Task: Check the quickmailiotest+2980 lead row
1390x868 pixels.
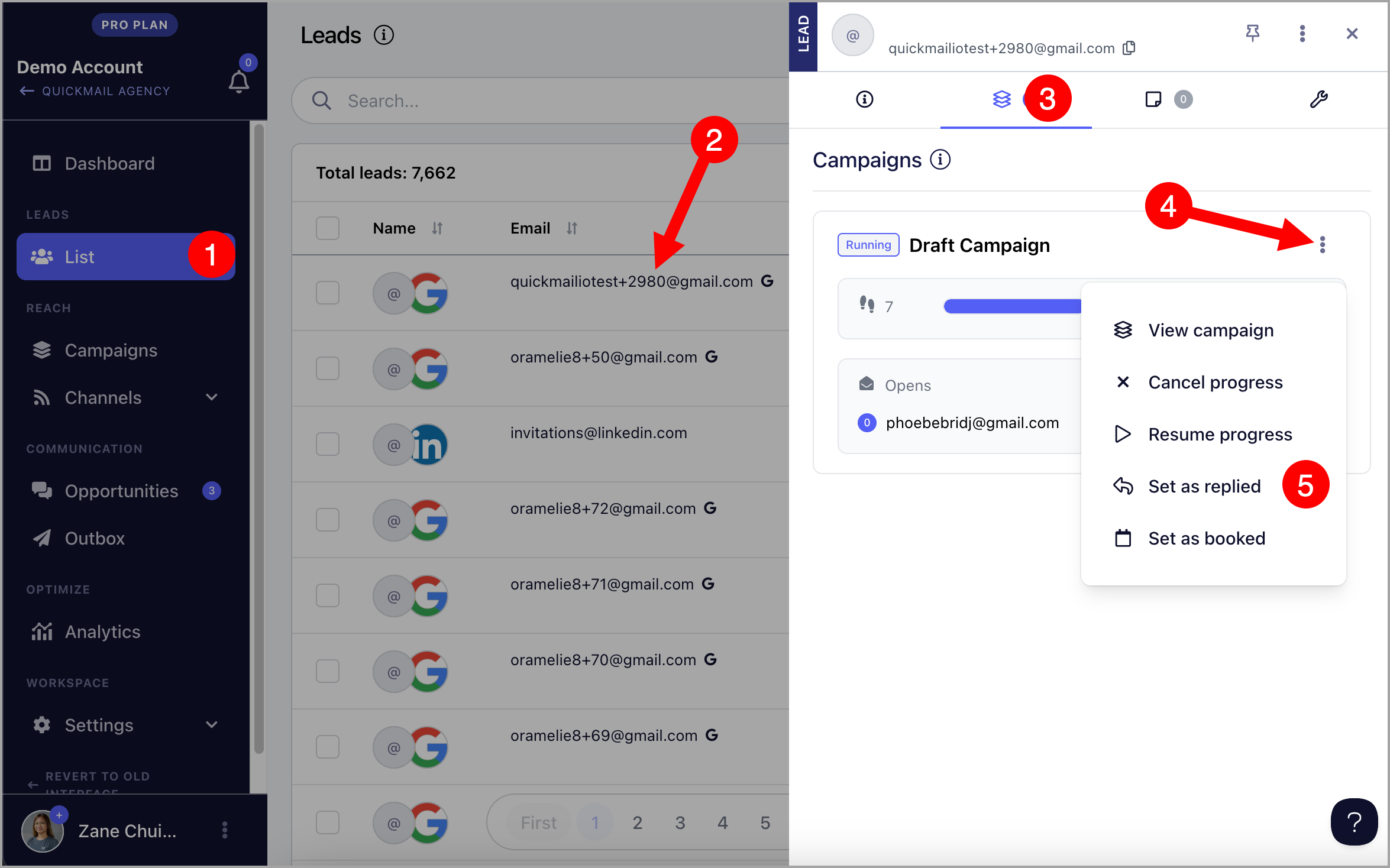Action: [328, 293]
